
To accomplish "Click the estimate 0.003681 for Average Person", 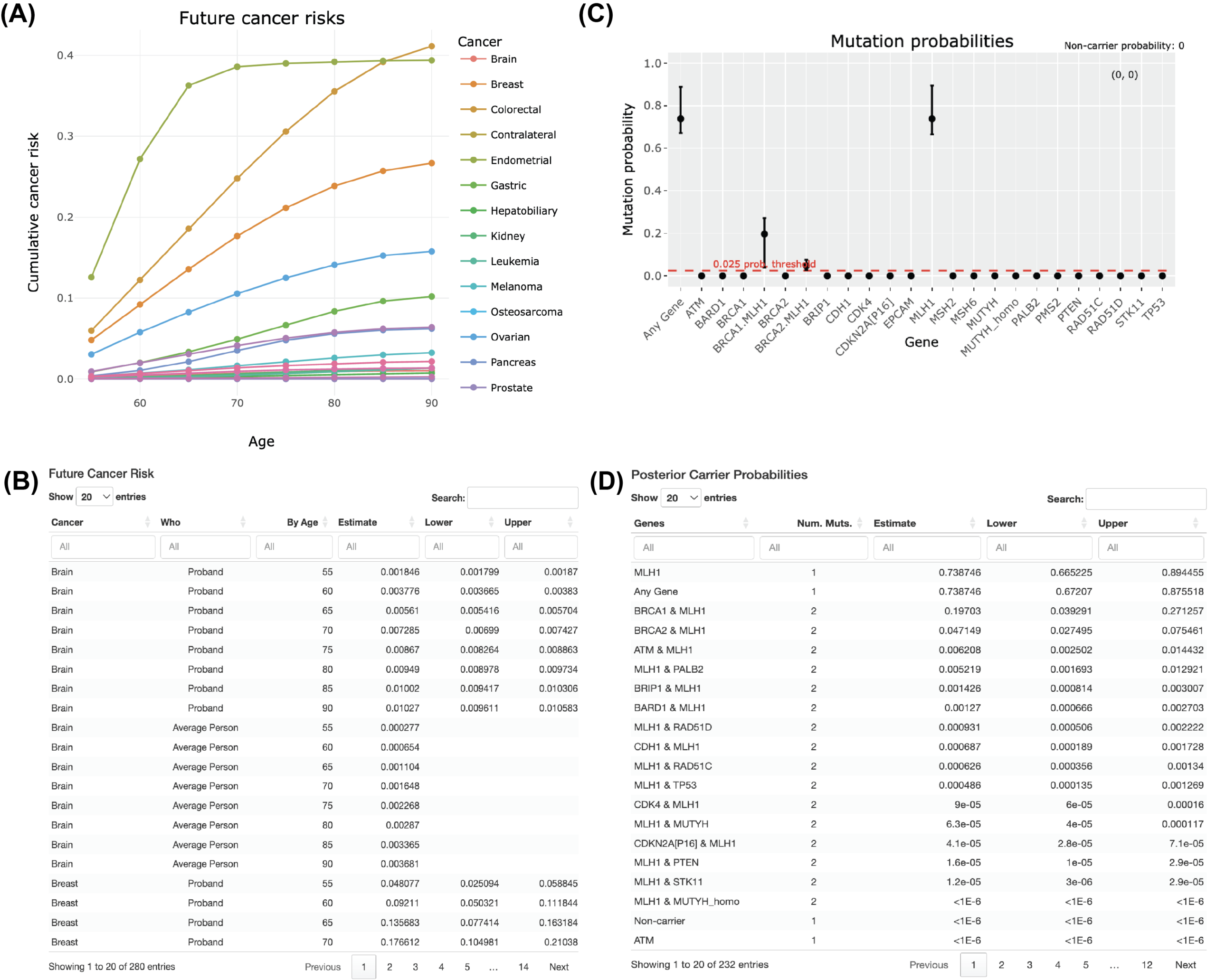I will pyautogui.click(x=400, y=864).
